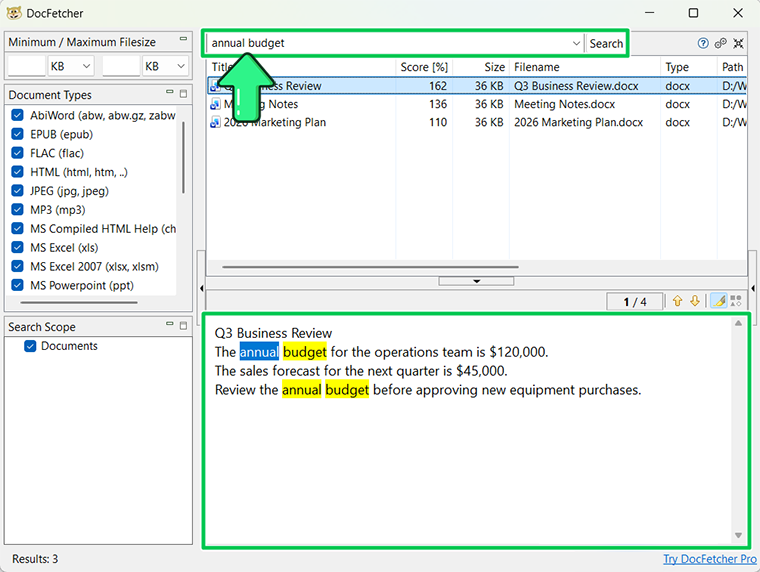Image resolution: width=760 pixels, height=572 pixels.
Task: Click the maximum filesize input field
Action: coord(121,66)
